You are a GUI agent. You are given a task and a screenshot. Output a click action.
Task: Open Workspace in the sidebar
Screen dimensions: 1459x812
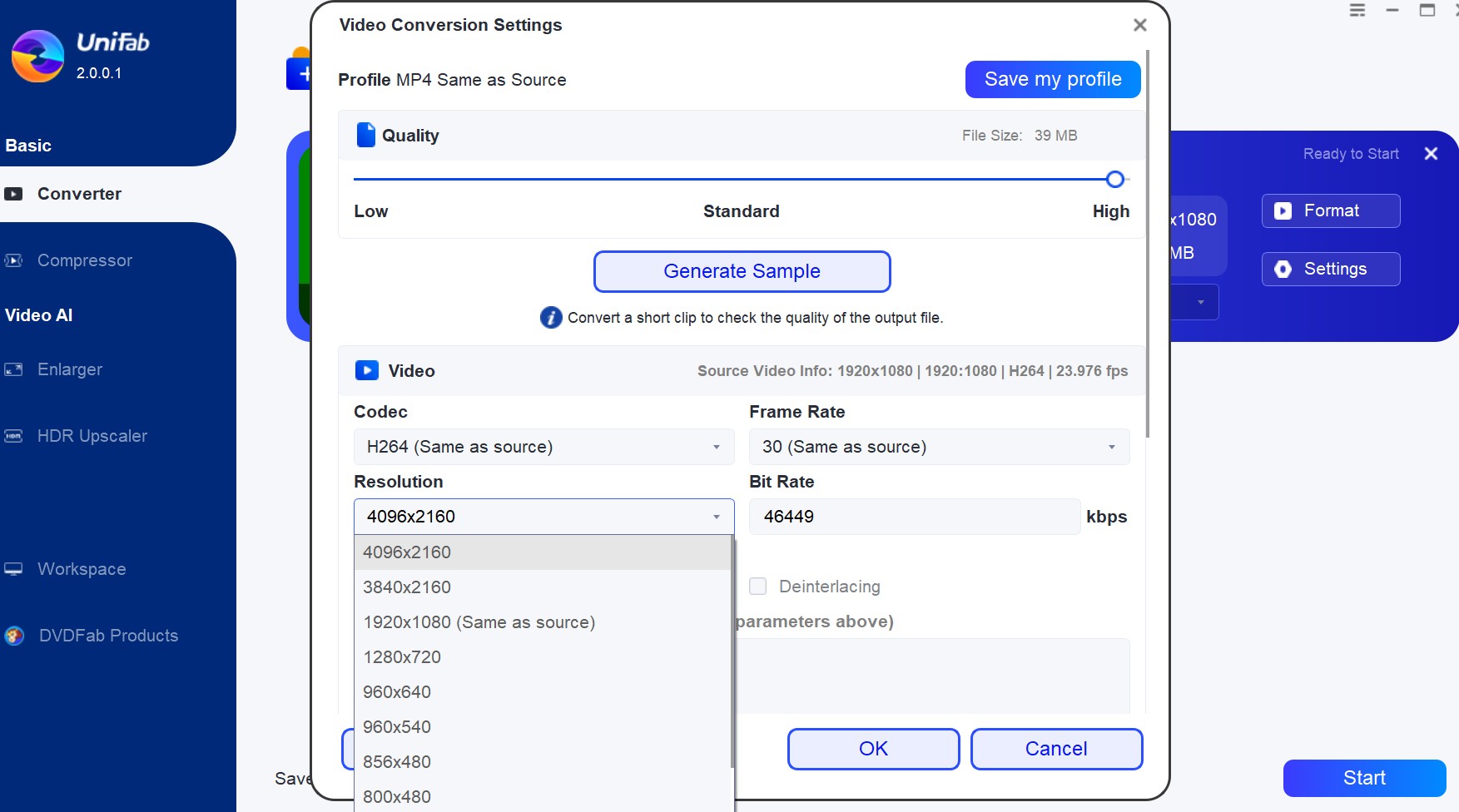[x=82, y=569]
